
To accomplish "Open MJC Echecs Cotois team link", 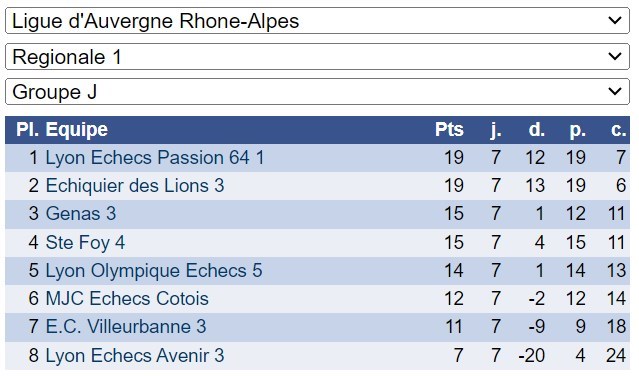I will 127,299.
